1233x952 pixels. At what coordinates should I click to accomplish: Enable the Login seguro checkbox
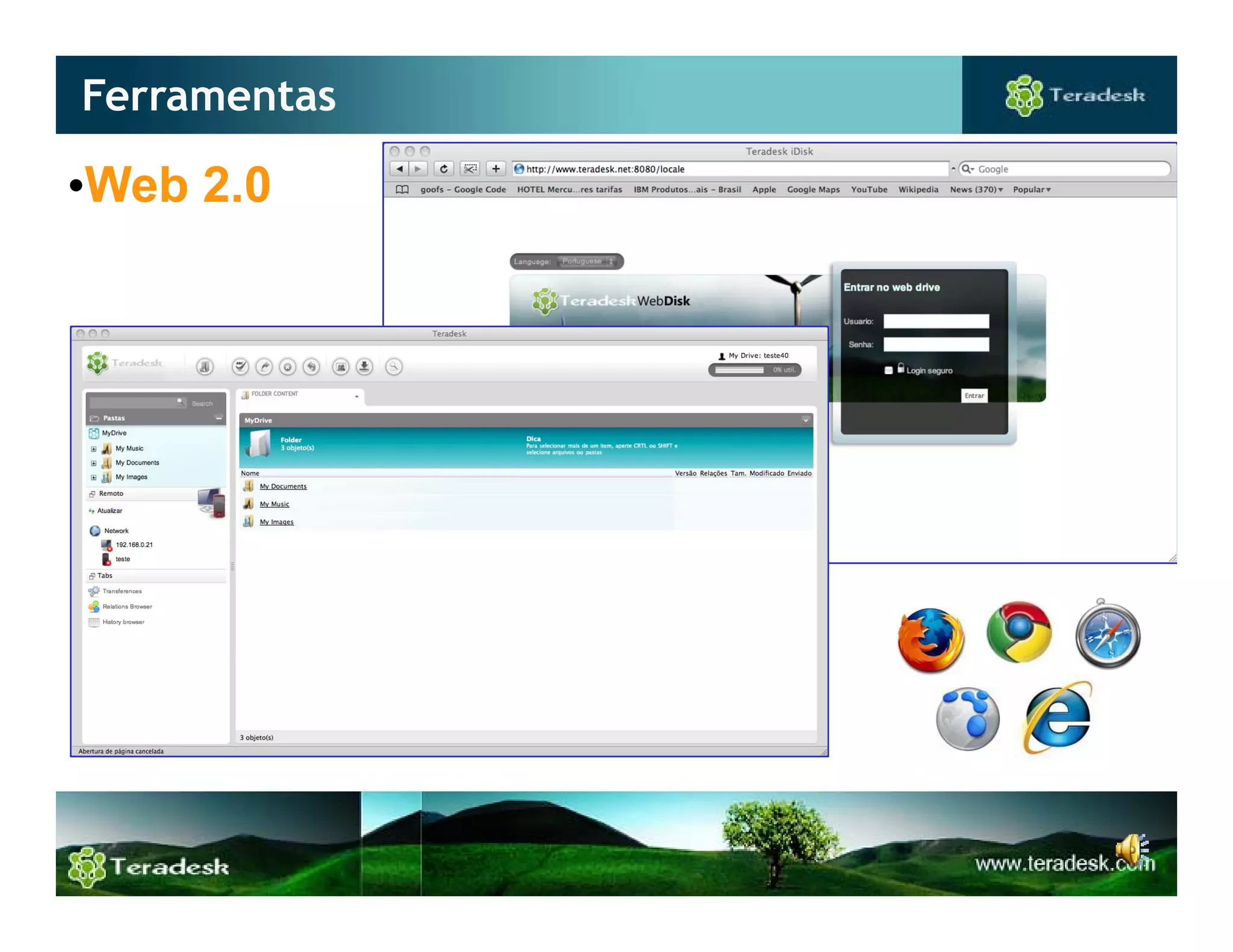889,371
